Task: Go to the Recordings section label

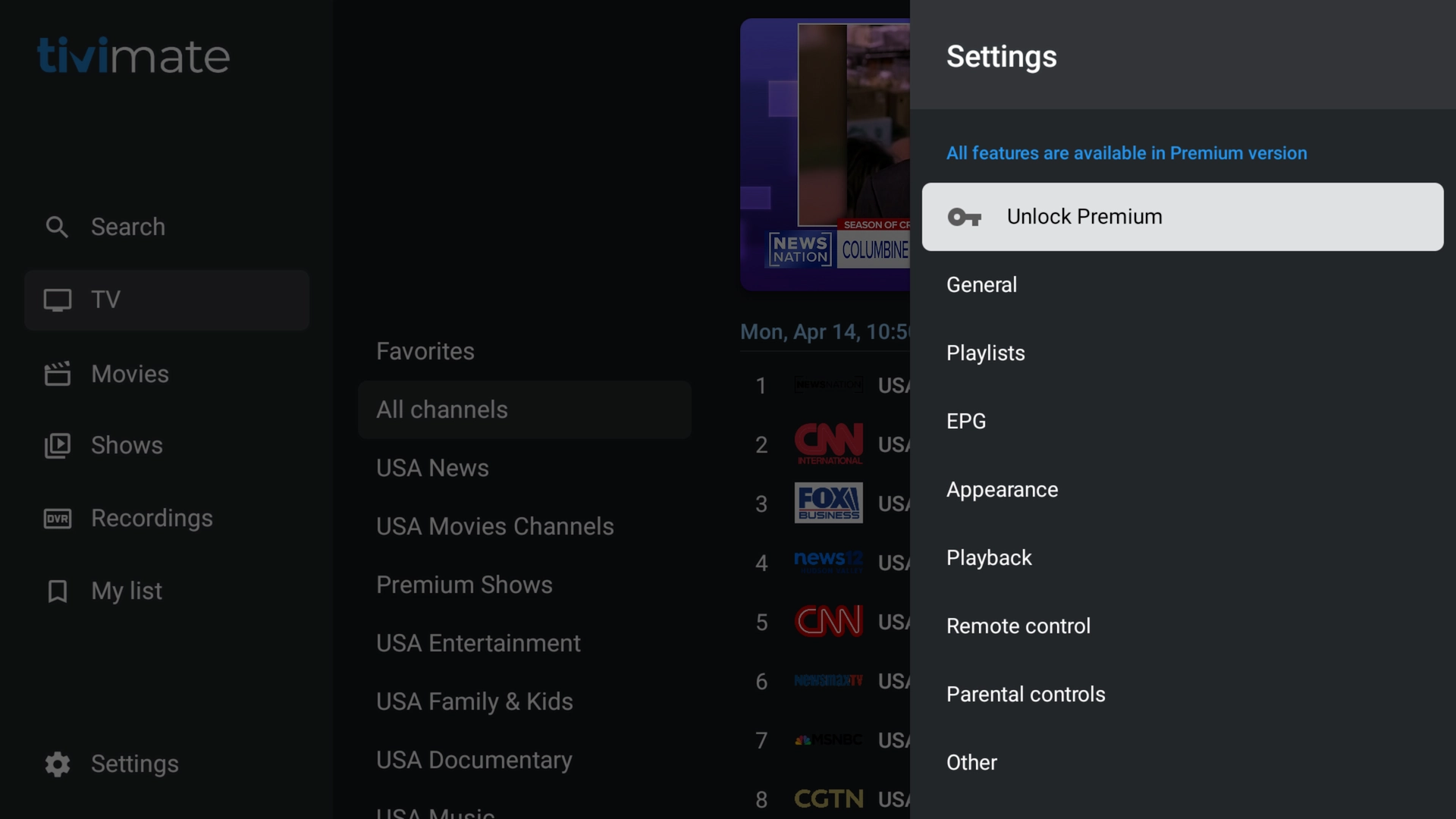Action: [152, 519]
